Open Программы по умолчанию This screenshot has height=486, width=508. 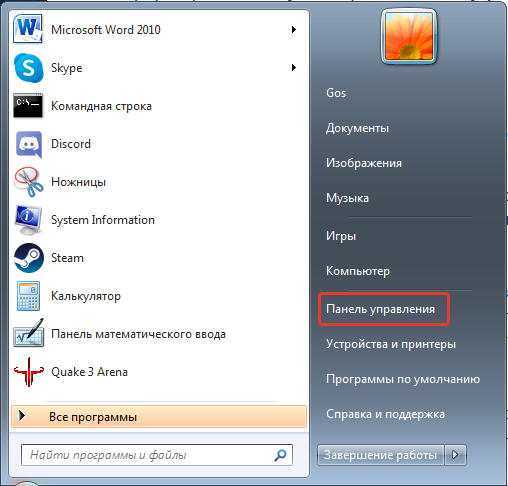(403, 379)
